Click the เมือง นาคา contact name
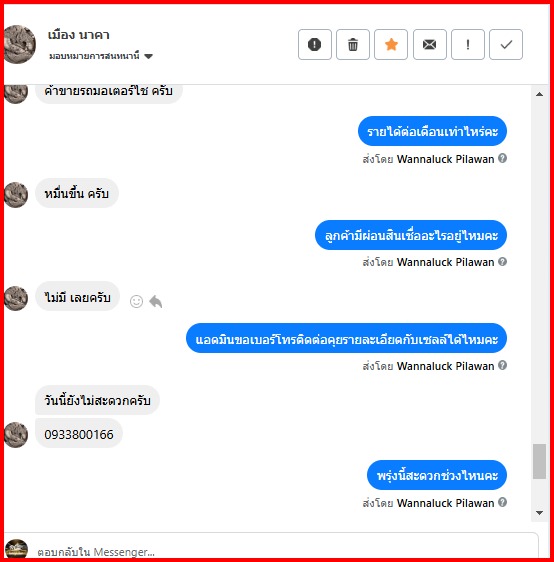The image size is (554, 562). 78,35
